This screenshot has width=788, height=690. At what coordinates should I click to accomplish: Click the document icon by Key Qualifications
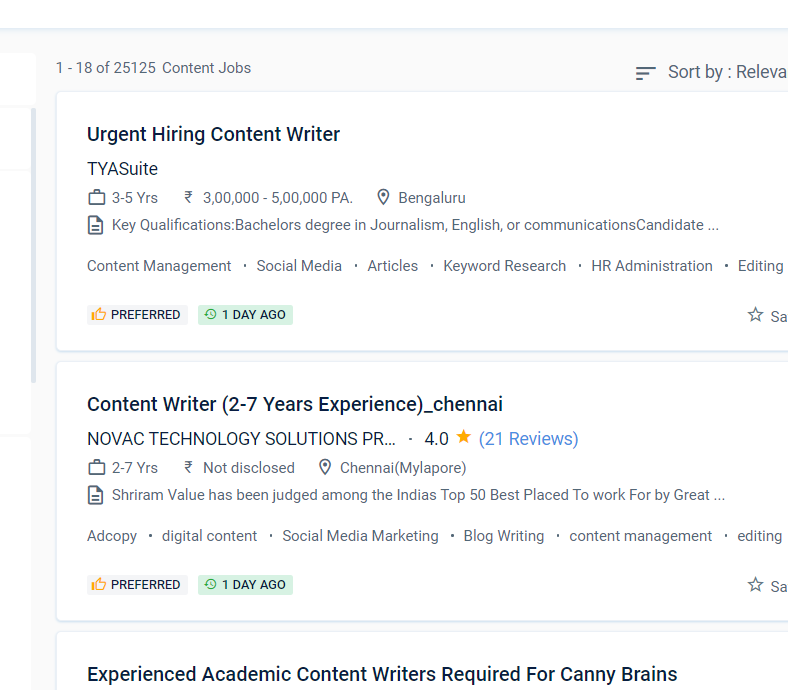tap(95, 225)
